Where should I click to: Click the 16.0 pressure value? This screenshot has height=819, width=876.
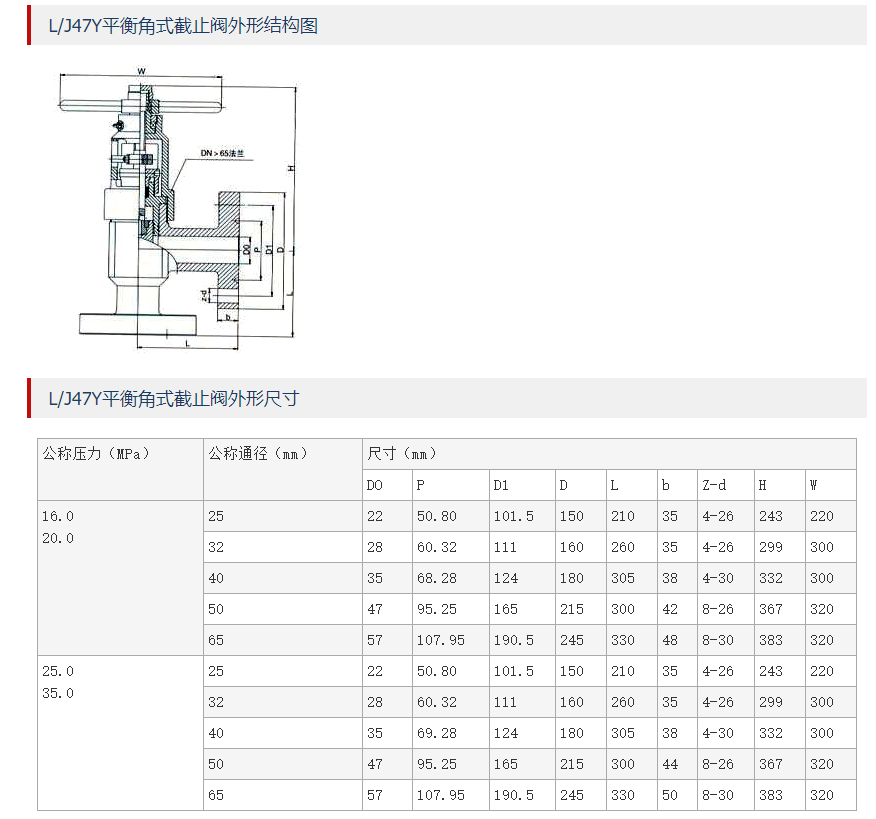(58, 516)
